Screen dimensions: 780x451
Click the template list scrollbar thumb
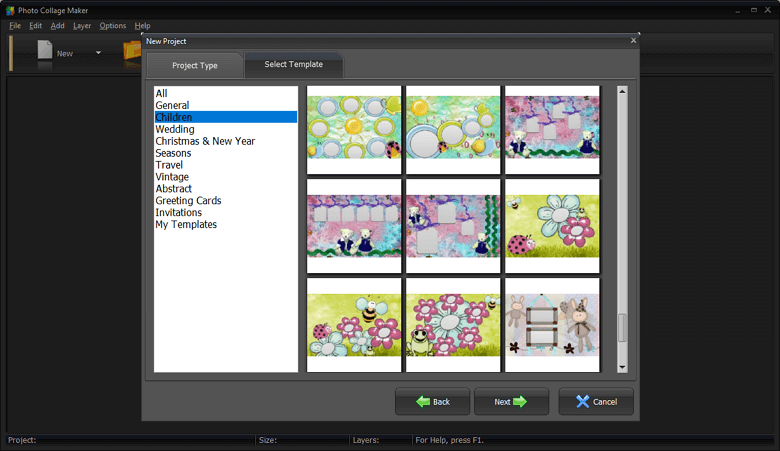pyautogui.click(x=622, y=328)
